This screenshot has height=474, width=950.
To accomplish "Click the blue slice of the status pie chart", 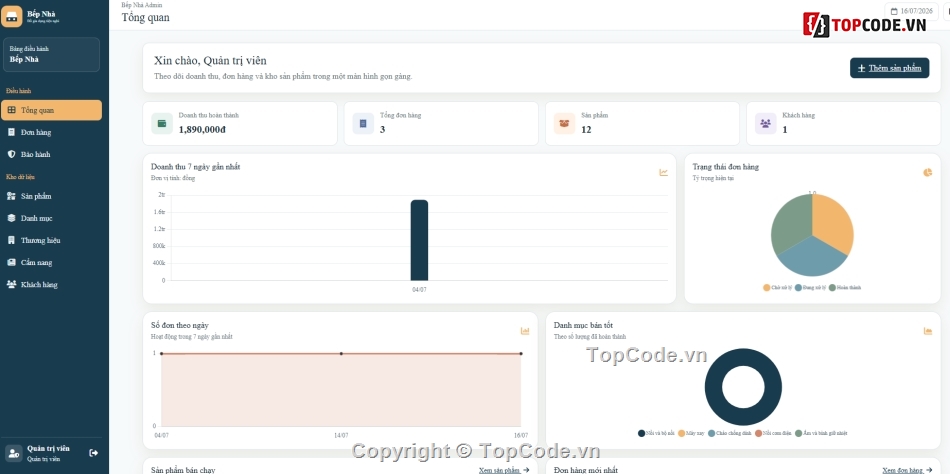I will [812, 256].
